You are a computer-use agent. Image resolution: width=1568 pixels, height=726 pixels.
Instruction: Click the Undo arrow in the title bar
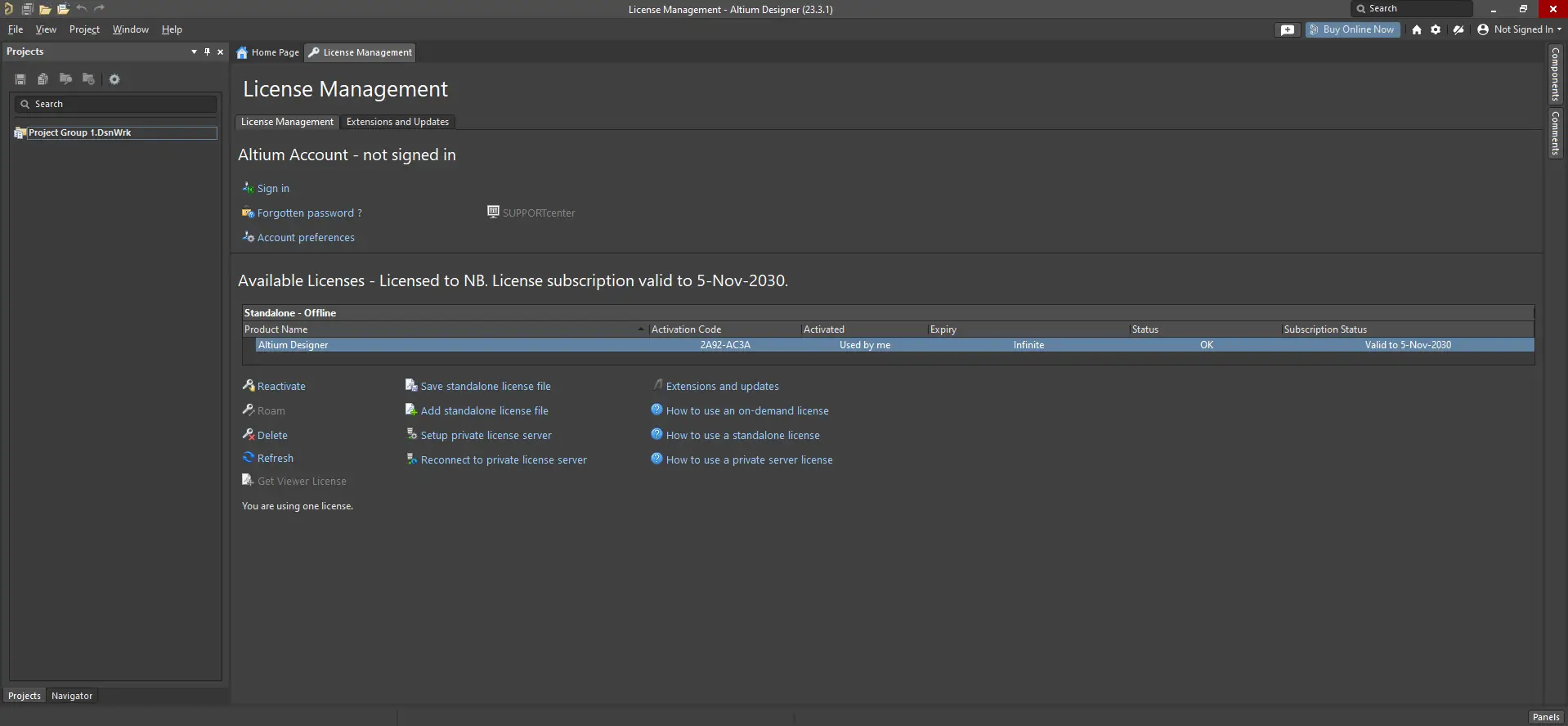point(81,8)
